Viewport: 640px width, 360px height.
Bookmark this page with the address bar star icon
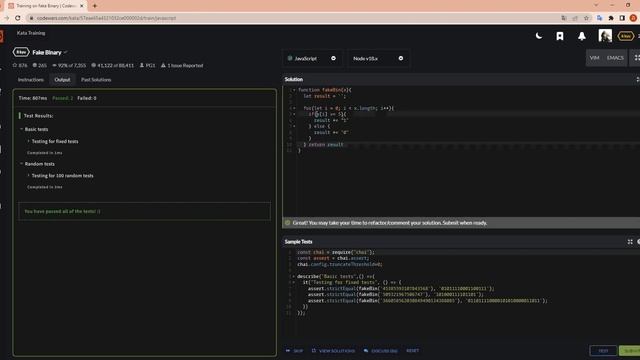pos(587,18)
